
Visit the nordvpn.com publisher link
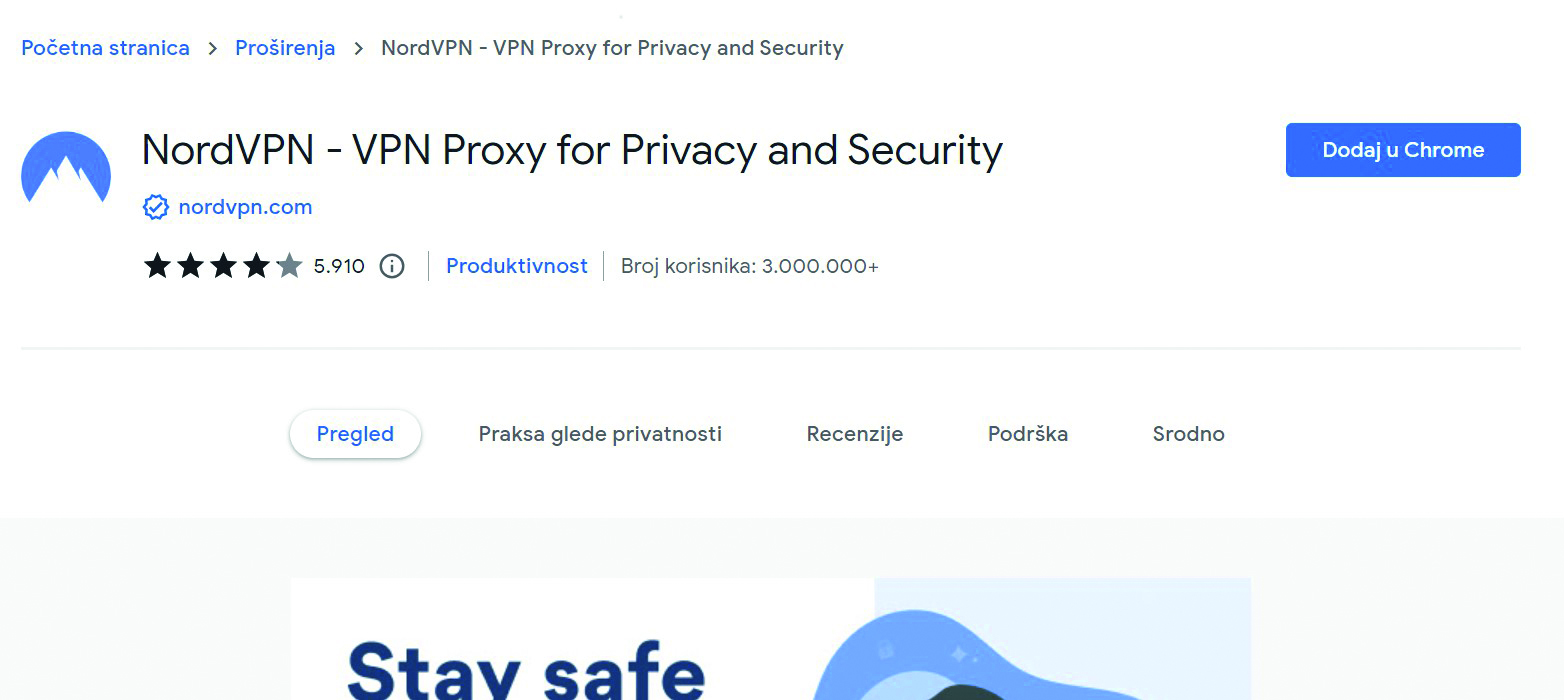(245, 207)
